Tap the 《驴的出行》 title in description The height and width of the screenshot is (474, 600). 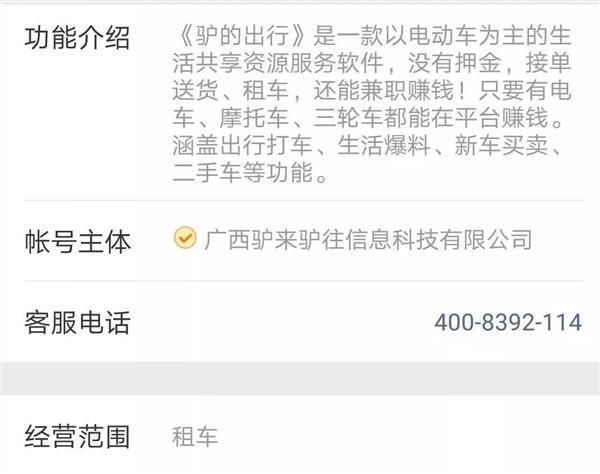(x=243, y=35)
